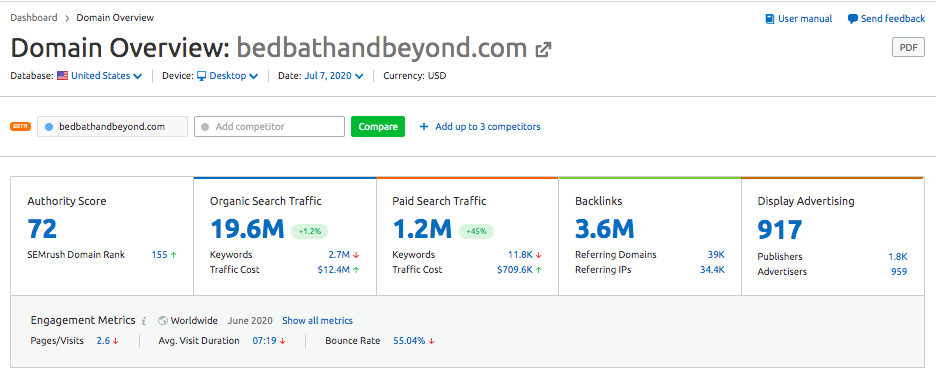The height and width of the screenshot is (369, 936).
Task: Click the United States flag icon
Action: point(63,76)
